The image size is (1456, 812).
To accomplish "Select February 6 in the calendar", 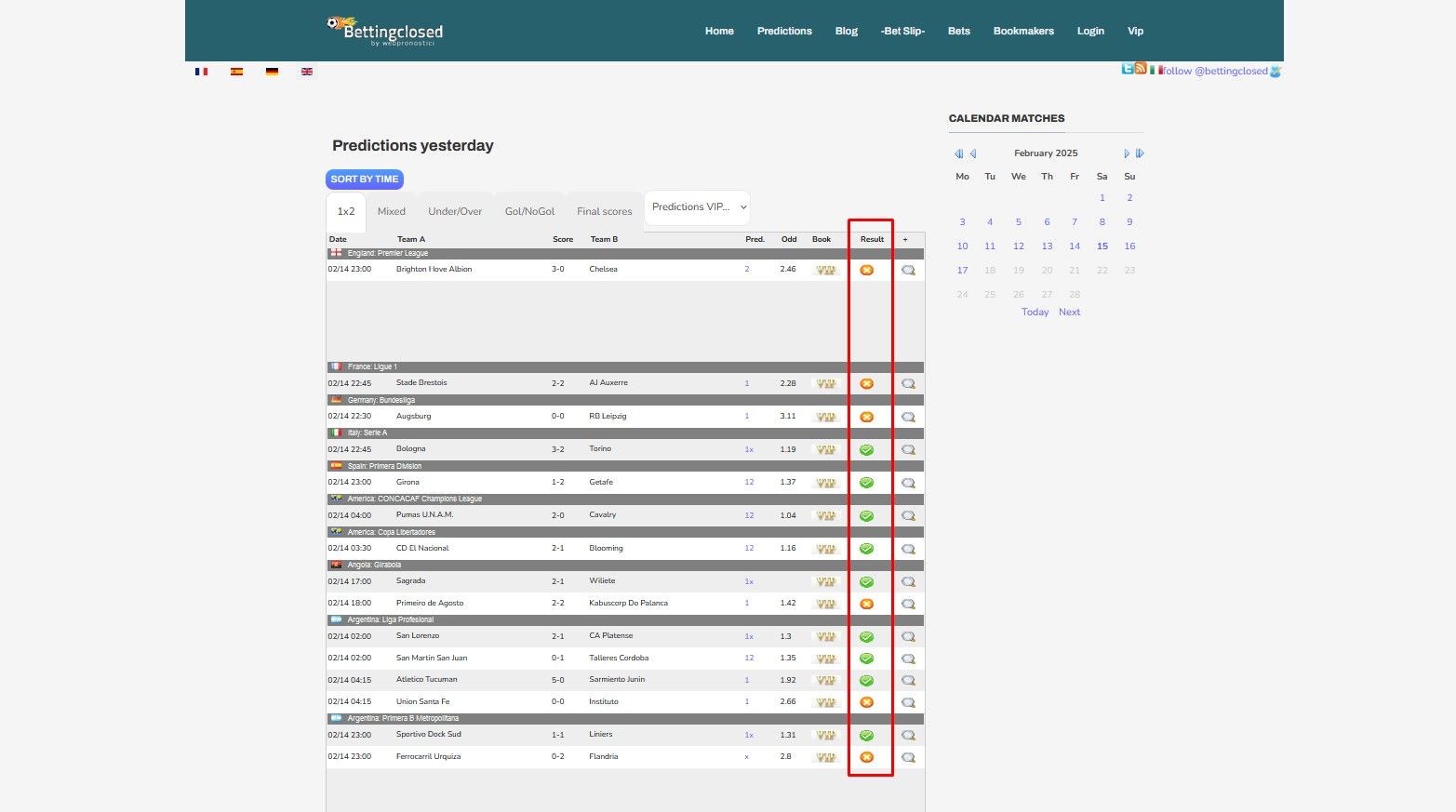I will [x=1047, y=222].
